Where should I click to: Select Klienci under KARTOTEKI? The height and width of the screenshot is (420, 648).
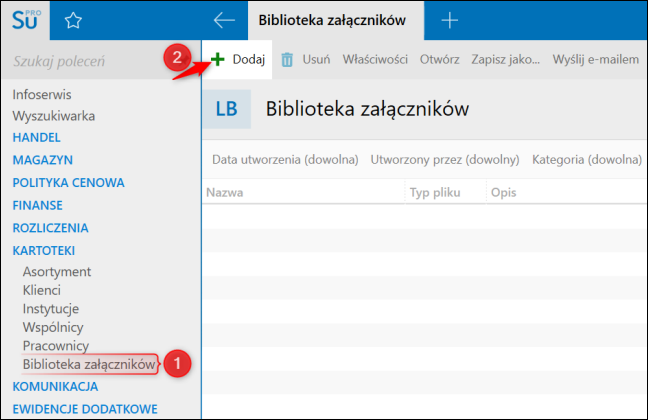pos(42,290)
